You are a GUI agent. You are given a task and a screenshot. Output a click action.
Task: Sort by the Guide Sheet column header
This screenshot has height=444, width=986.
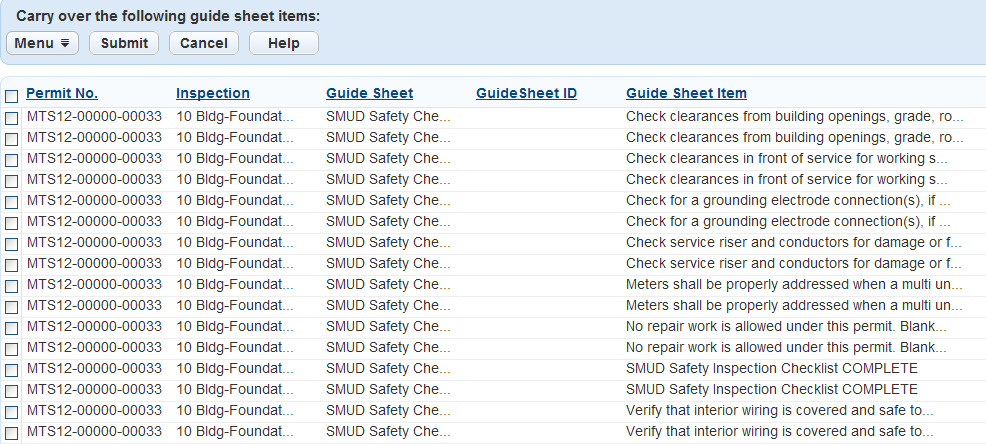click(x=369, y=93)
